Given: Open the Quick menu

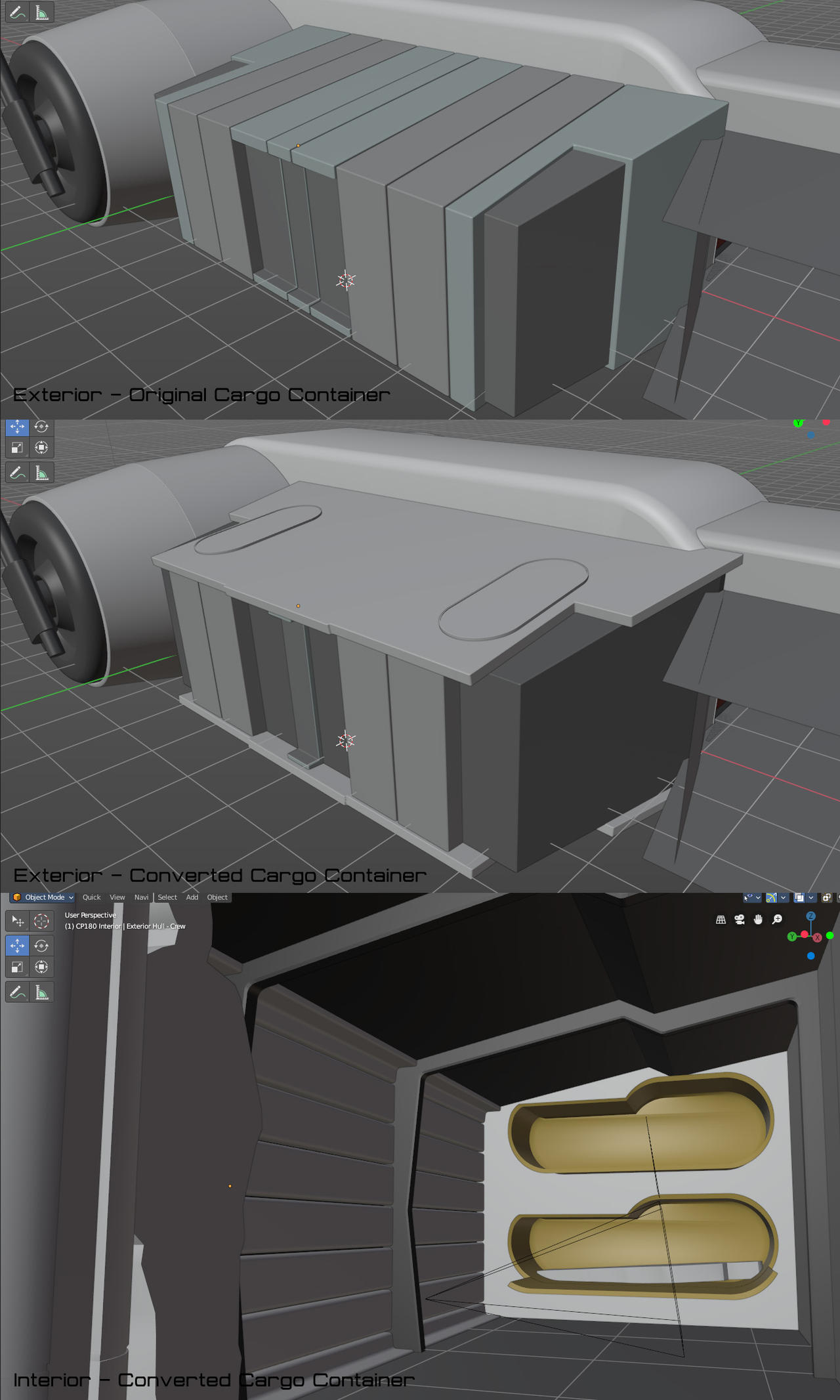Looking at the screenshot, I should 92,897.
